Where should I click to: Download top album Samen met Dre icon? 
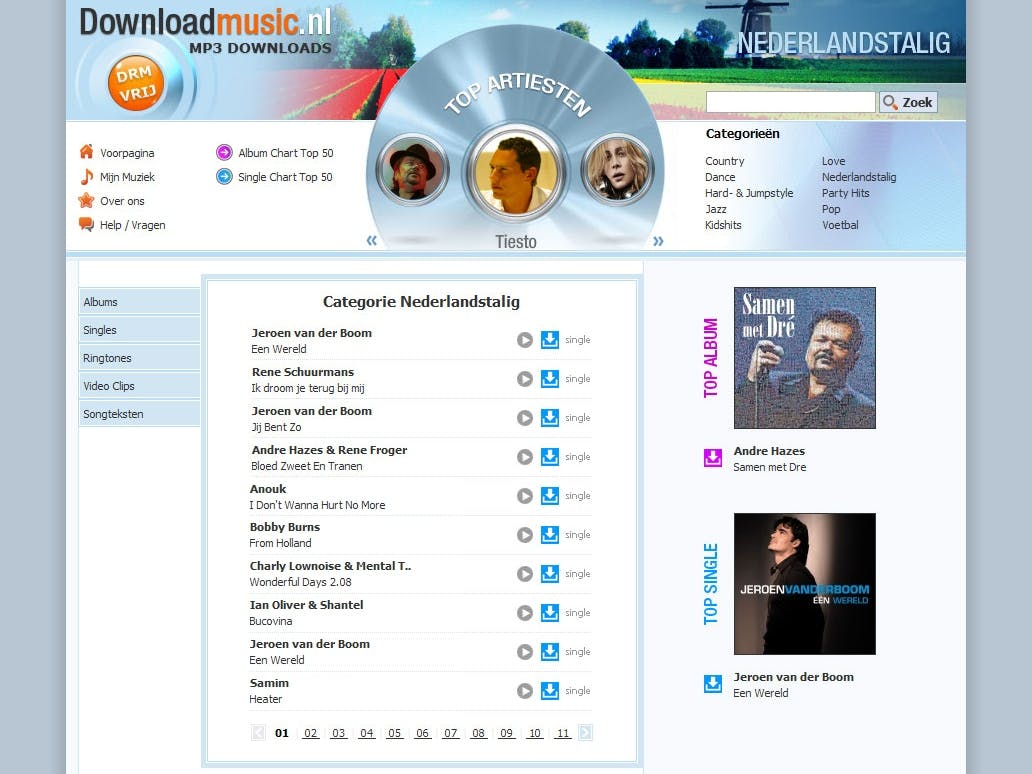(x=713, y=458)
